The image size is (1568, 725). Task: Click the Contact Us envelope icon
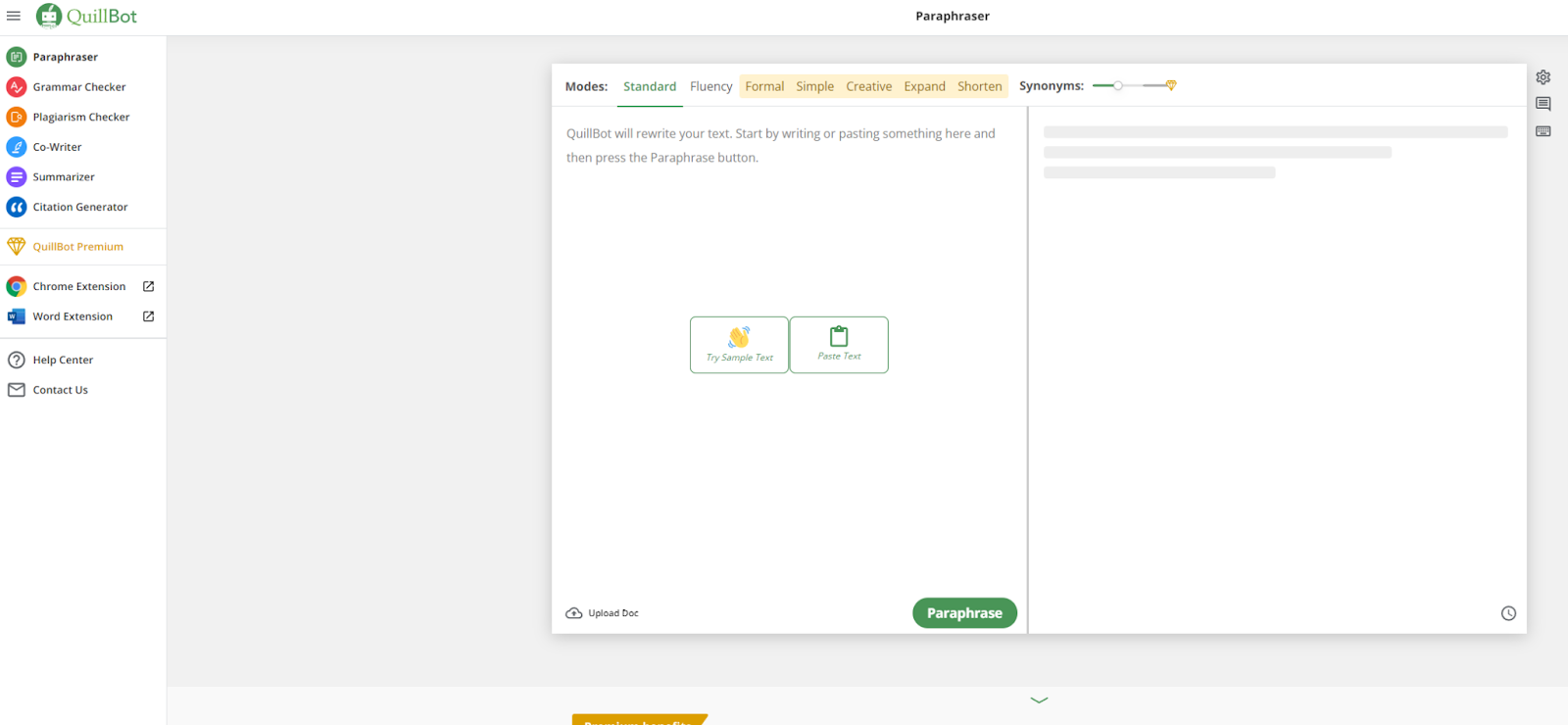[x=17, y=390]
